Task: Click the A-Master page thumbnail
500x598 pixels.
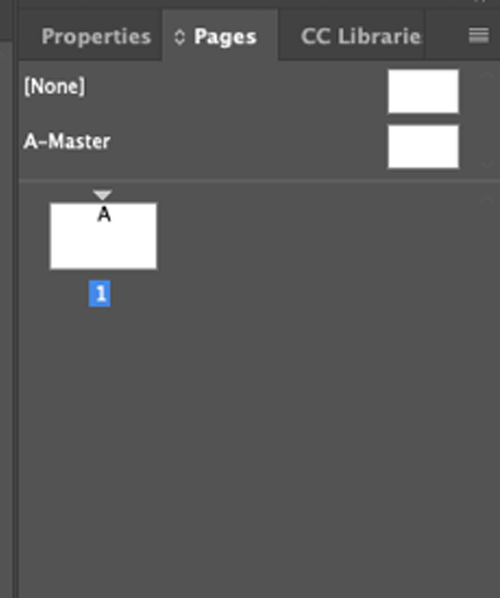Action: point(423,147)
